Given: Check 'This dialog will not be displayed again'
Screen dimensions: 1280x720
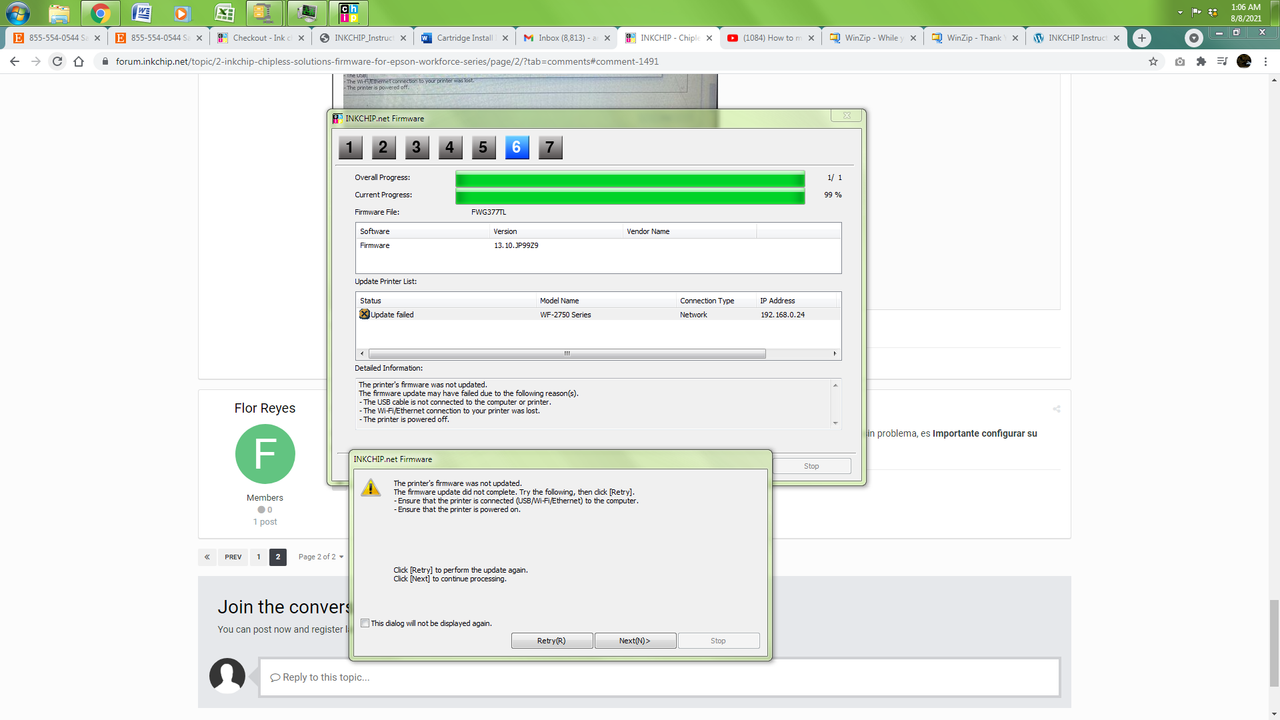Looking at the screenshot, I should [364, 623].
